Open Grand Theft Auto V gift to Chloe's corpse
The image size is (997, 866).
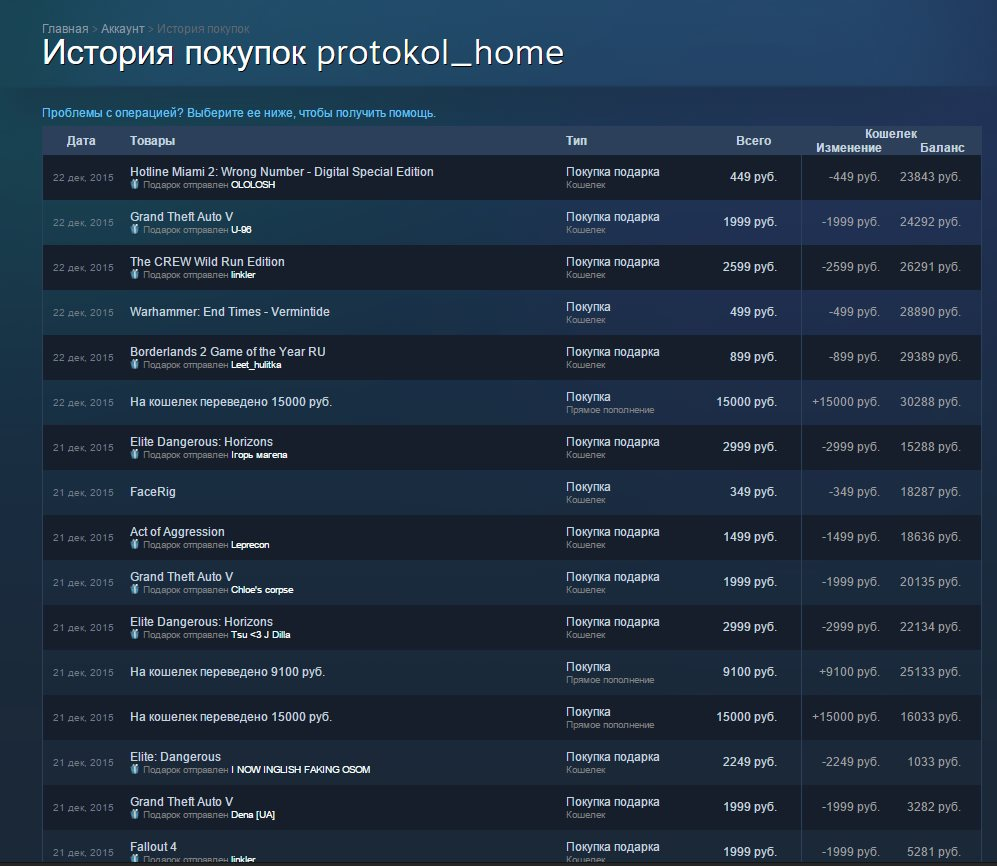tap(511, 582)
